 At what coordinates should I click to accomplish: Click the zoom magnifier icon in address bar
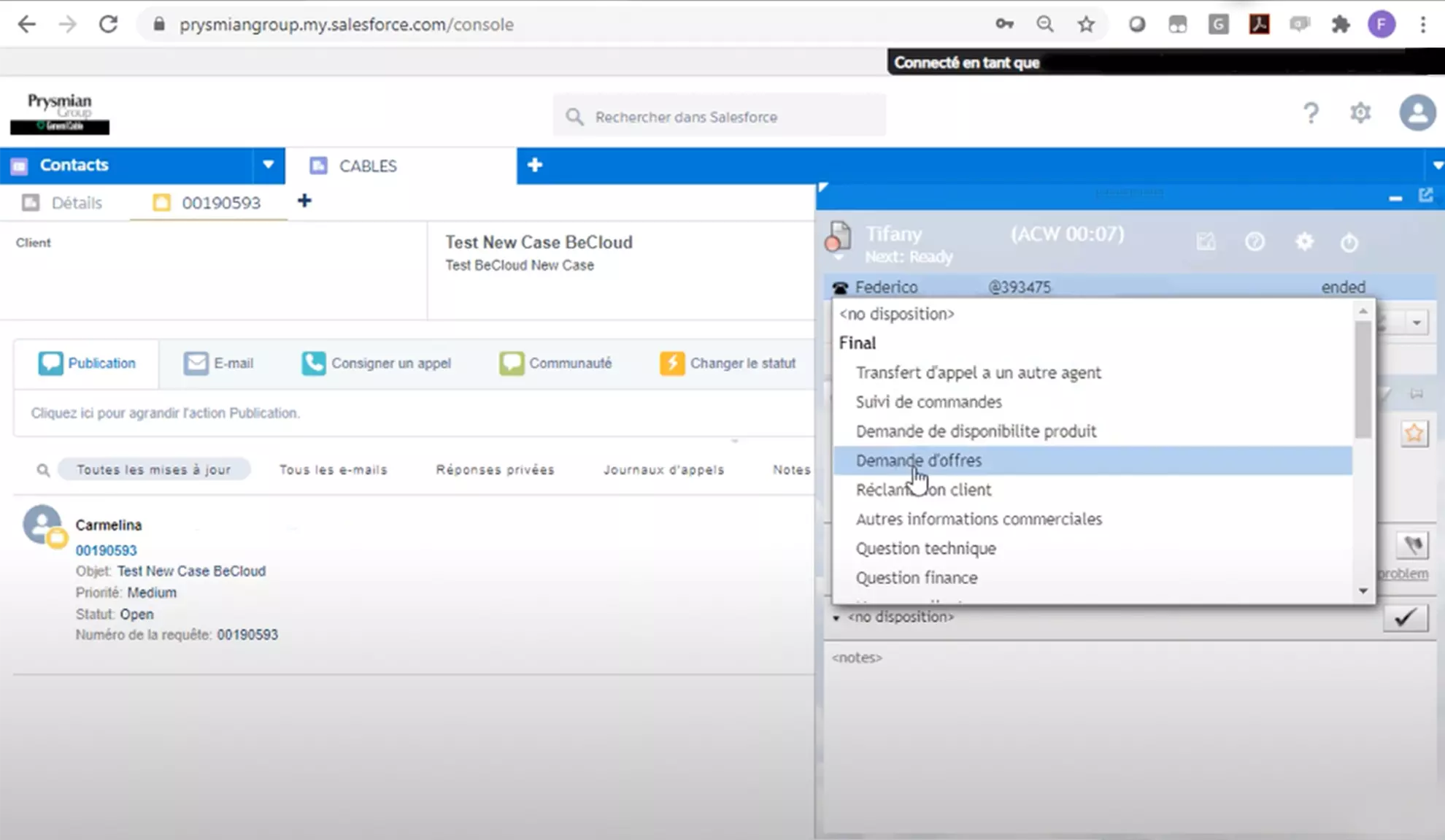[x=1045, y=24]
